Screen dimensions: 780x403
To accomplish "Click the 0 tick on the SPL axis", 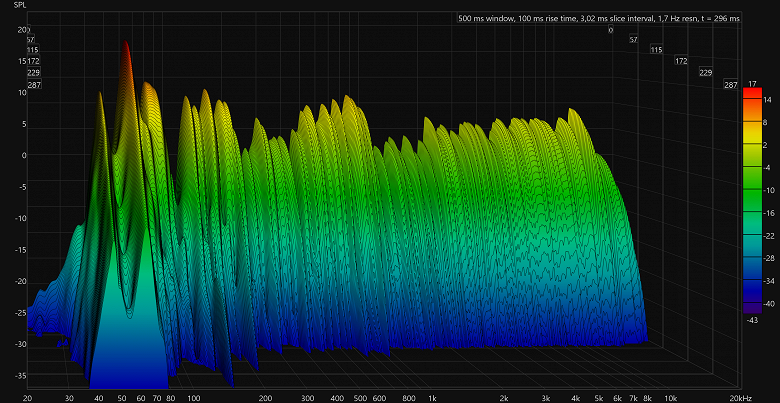I will 23,155.
